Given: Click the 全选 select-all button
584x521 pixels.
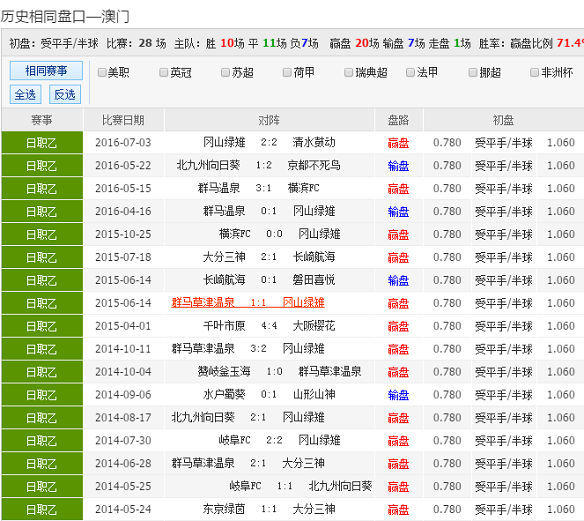Looking at the screenshot, I should [25, 95].
